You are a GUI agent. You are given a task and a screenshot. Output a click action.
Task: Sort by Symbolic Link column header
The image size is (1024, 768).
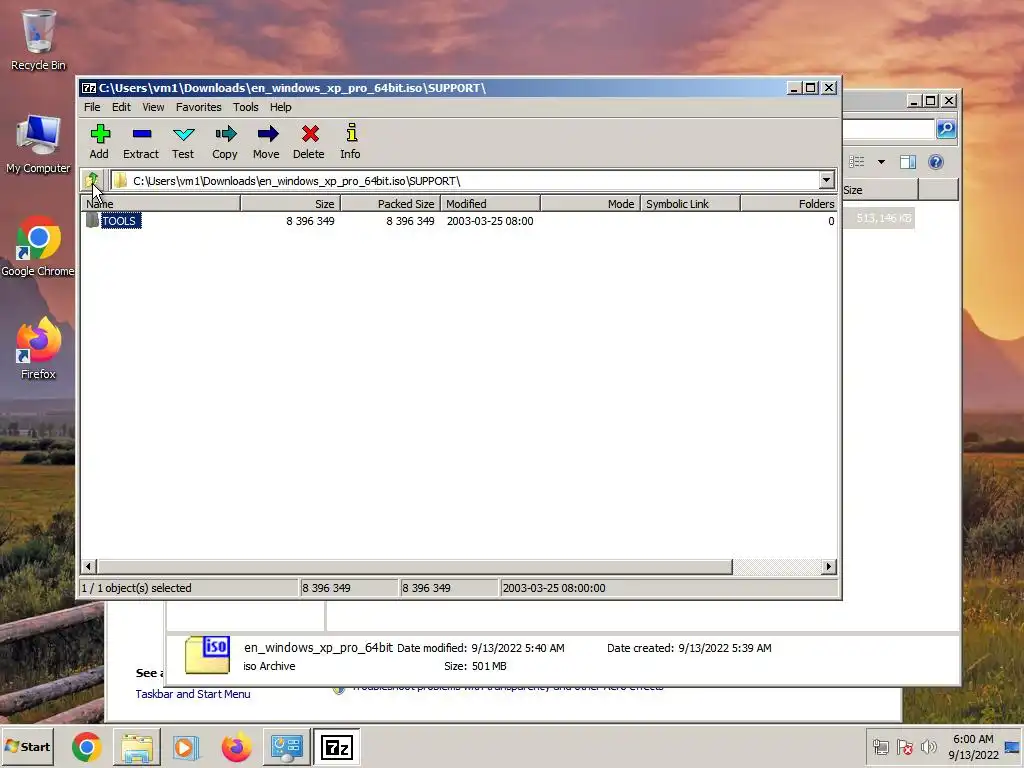[x=690, y=204]
